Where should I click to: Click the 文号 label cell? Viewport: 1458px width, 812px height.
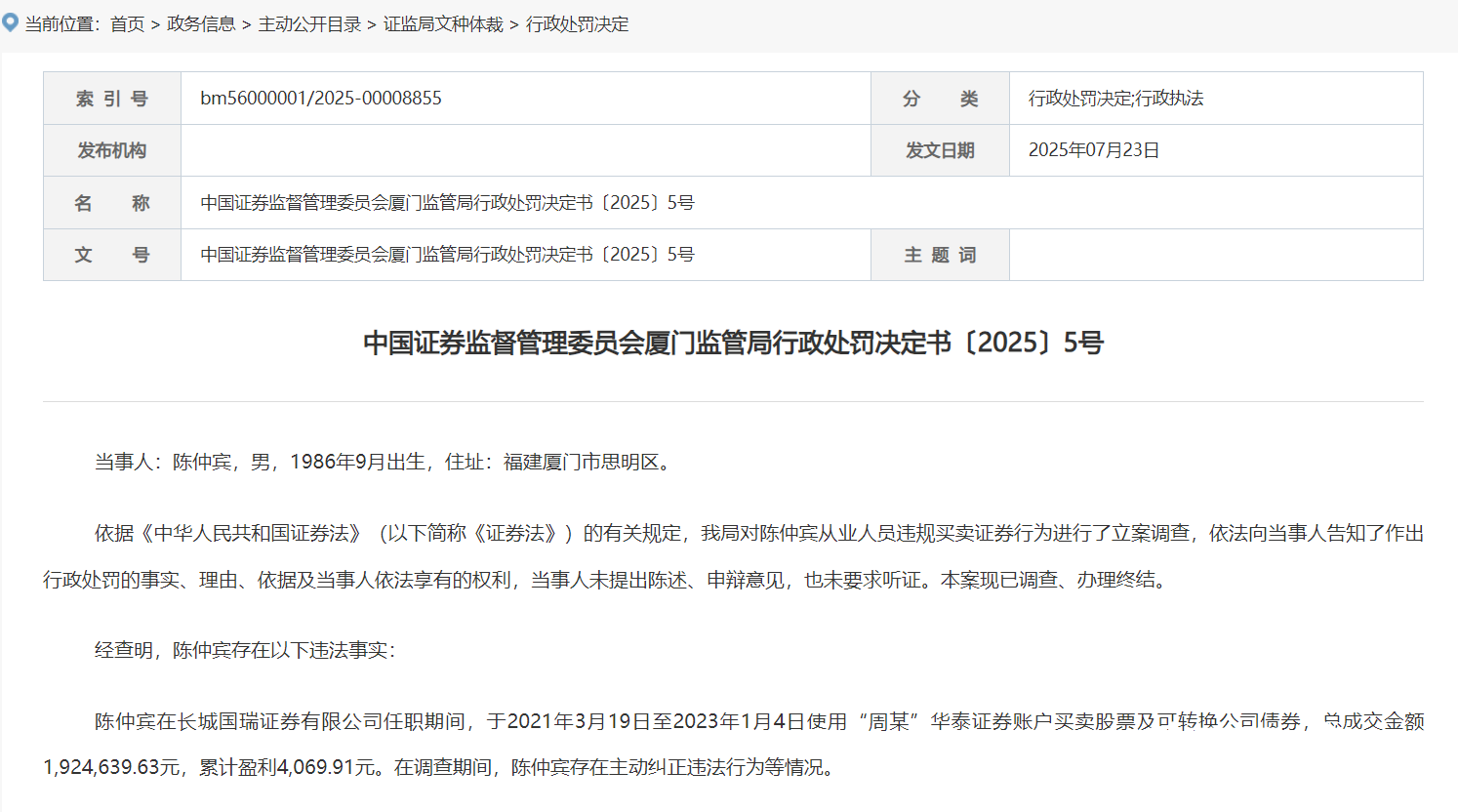click(x=111, y=255)
